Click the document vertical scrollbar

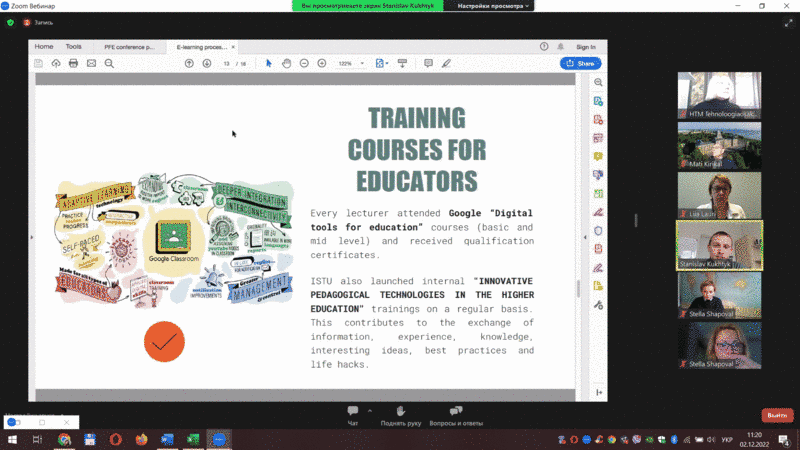[x=579, y=289]
